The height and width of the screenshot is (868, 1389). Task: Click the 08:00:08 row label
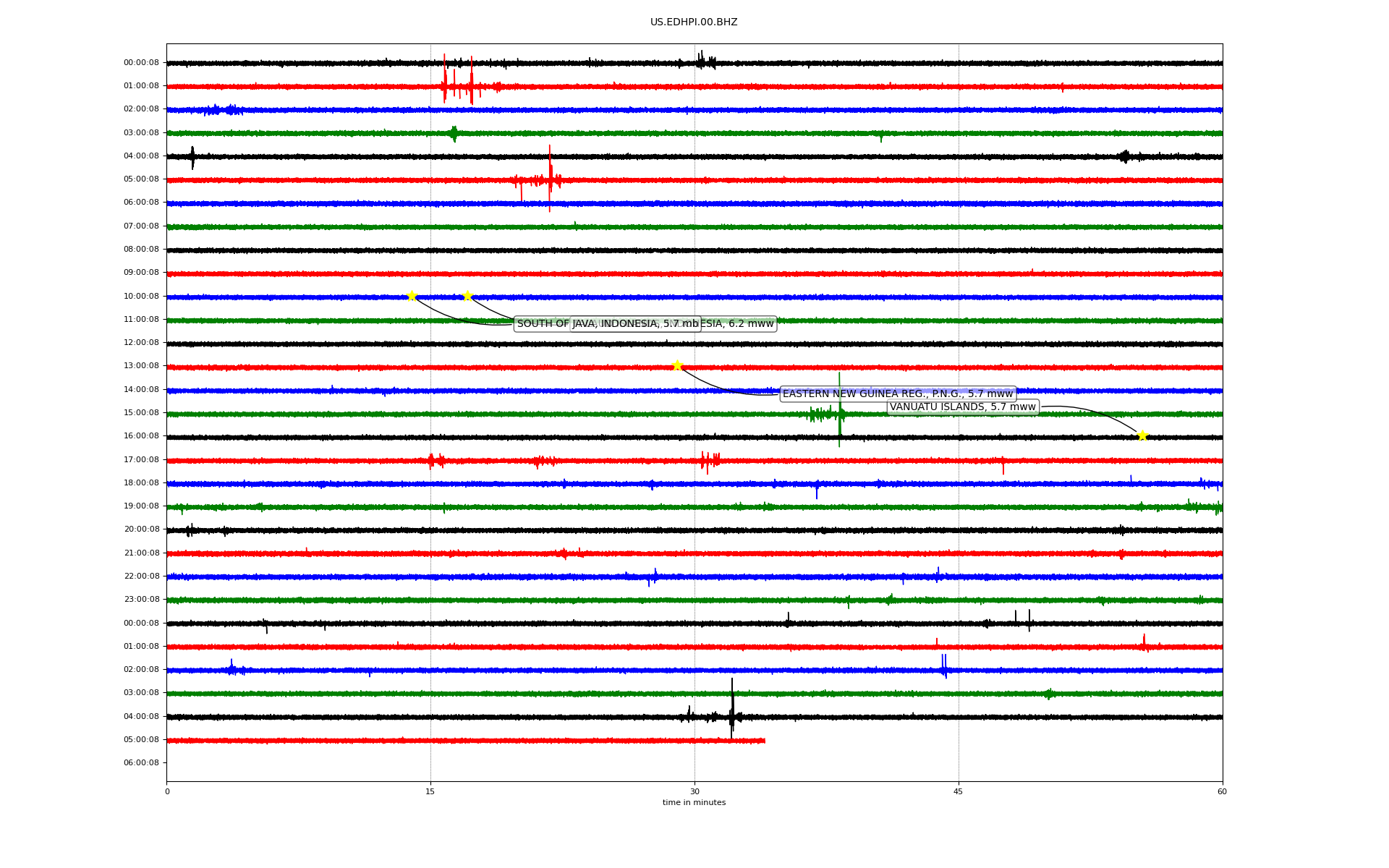tap(141, 250)
